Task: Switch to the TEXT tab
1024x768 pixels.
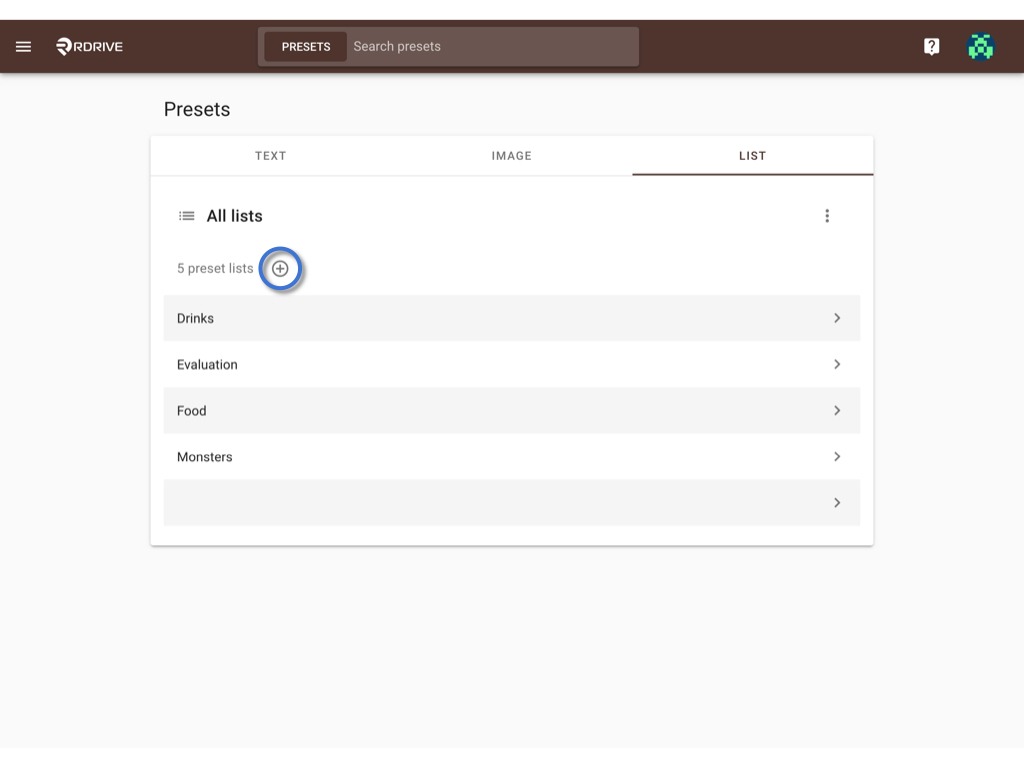Action: click(x=270, y=156)
